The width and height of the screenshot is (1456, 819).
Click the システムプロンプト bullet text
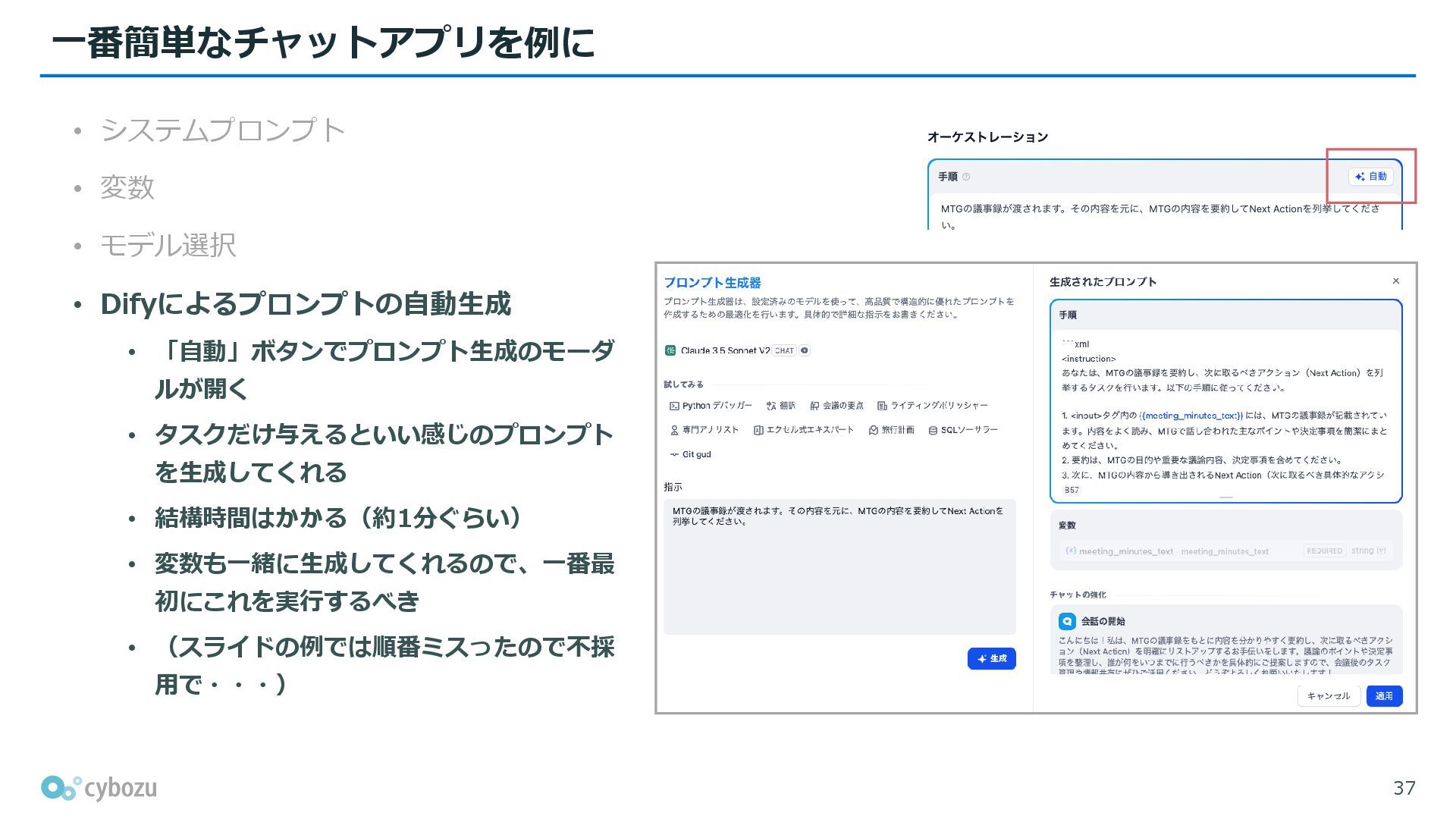(x=223, y=130)
